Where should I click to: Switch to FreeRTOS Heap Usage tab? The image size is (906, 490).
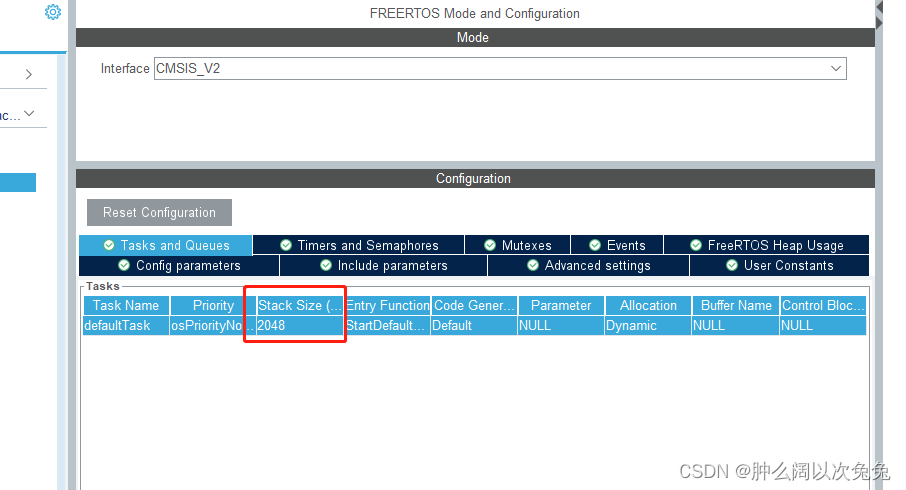click(x=767, y=245)
